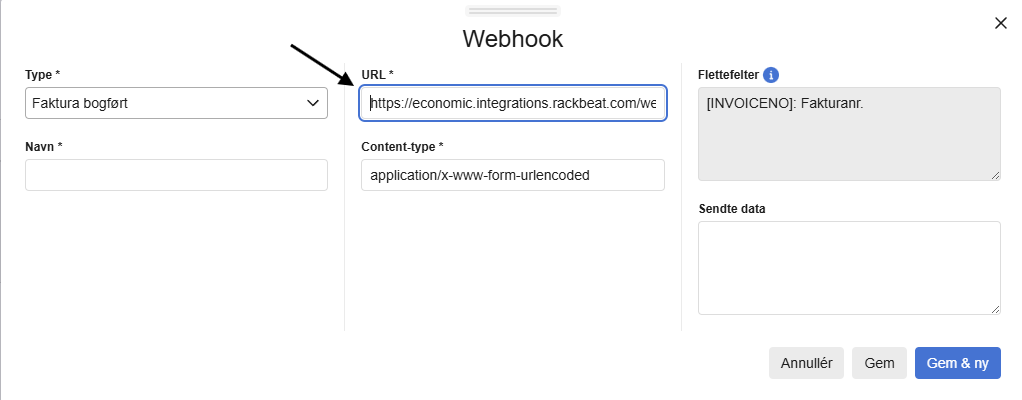Image resolution: width=1022 pixels, height=400 pixels.
Task: Cancel with the Annullér button
Action: click(x=806, y=363)
